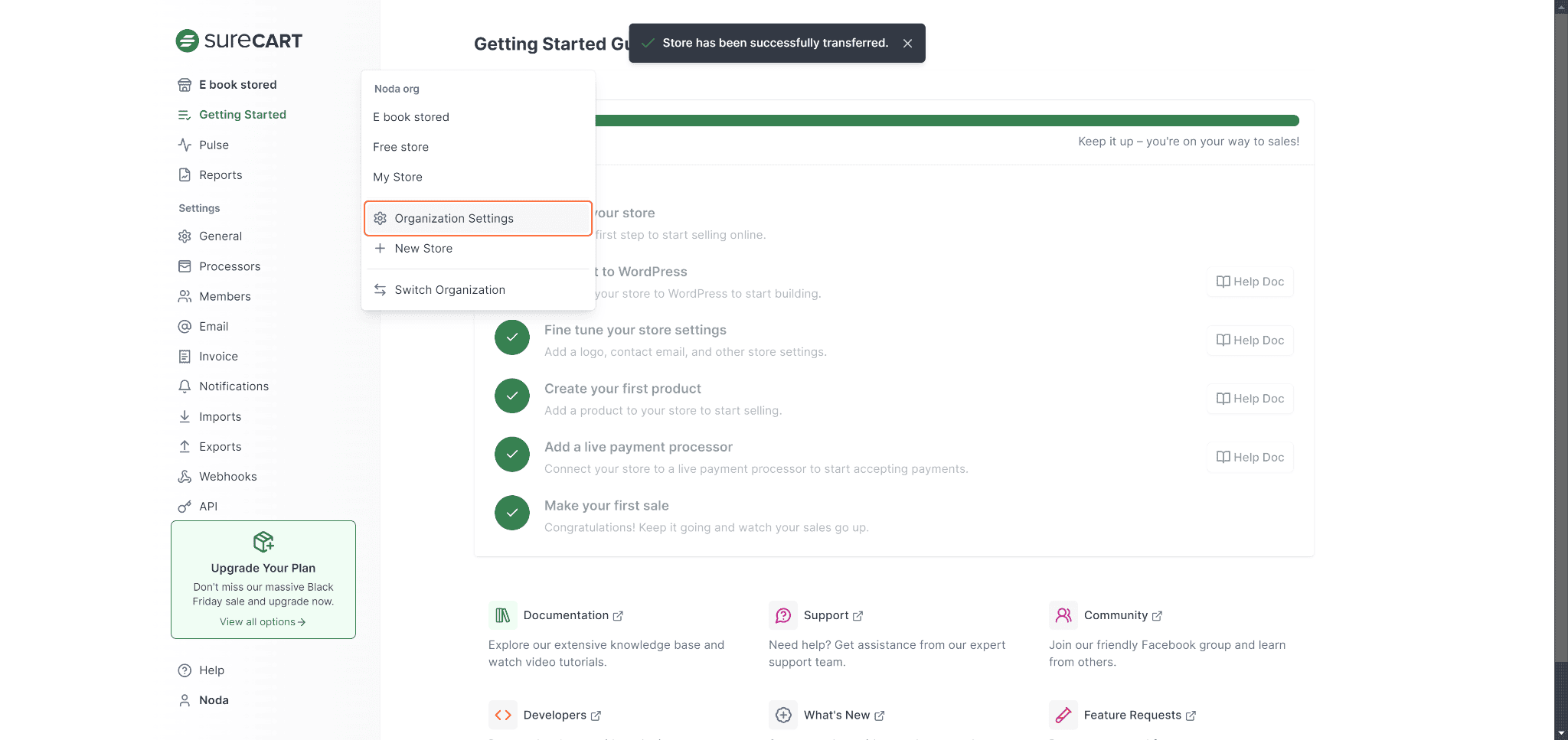The image size is (1568, 740).
Task: Click the Notifications bell icon
Action: (185, 386)
